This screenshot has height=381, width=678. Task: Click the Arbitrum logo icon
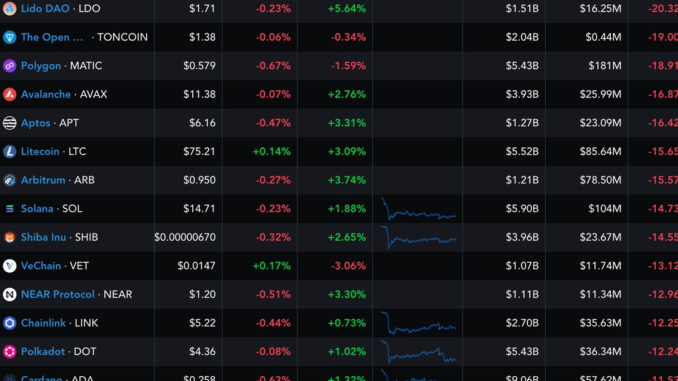pyautogui.click(x=10, y=180)
